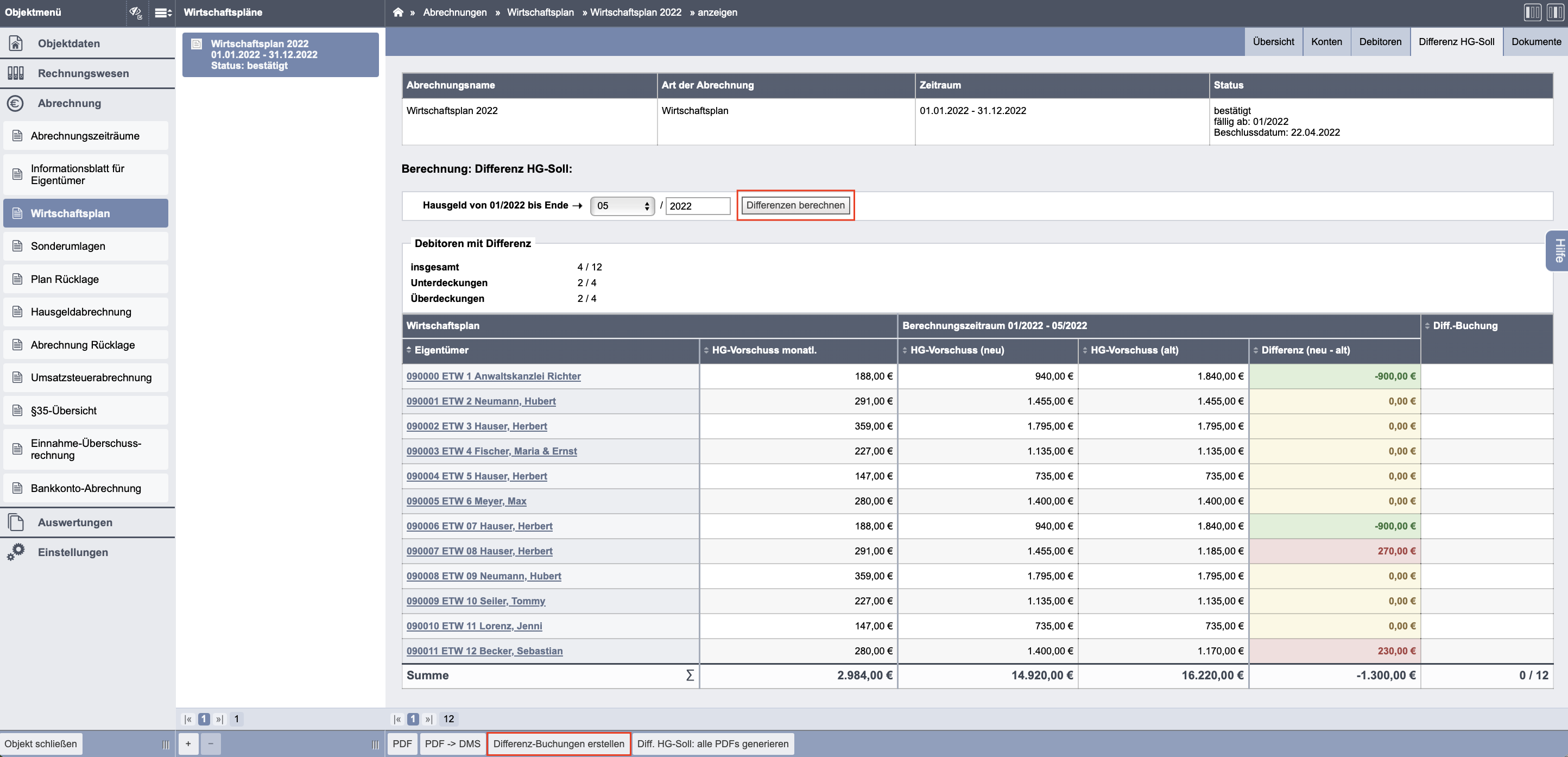1568x757 pixels.
Task: Open owner link 090010 ETW 11 Lorenz, Jenni
Action: pos(474,626)
